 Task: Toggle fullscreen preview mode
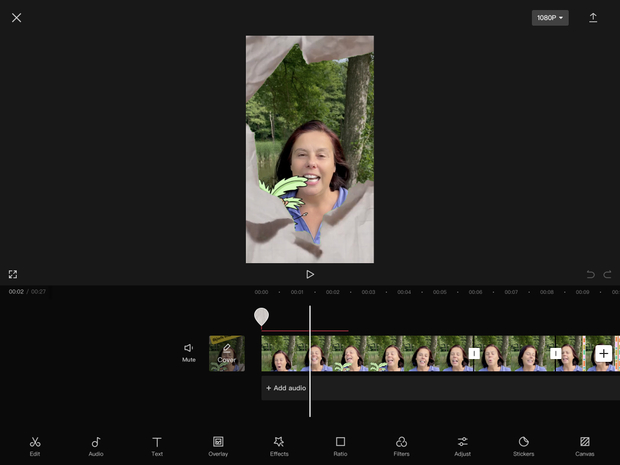coord(13,274)
